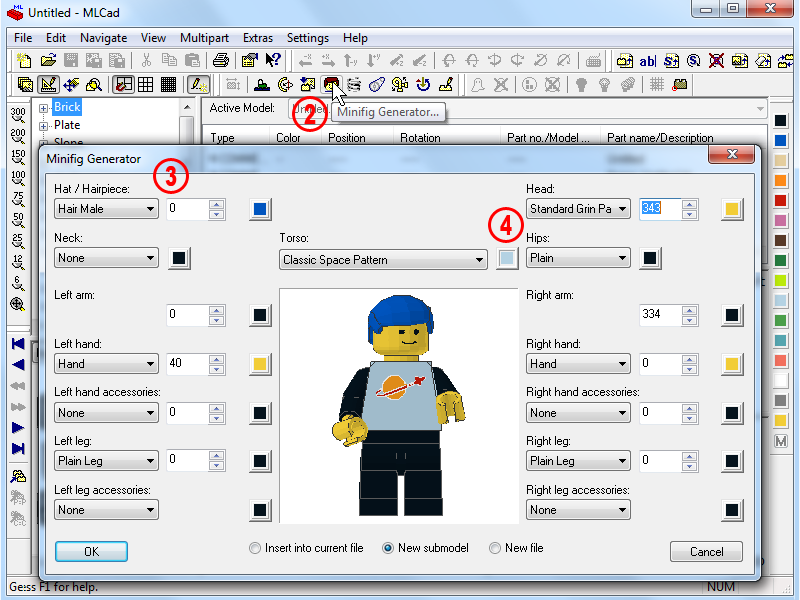Increase Hat / Hairpiece rotation value

click(216, 204)
